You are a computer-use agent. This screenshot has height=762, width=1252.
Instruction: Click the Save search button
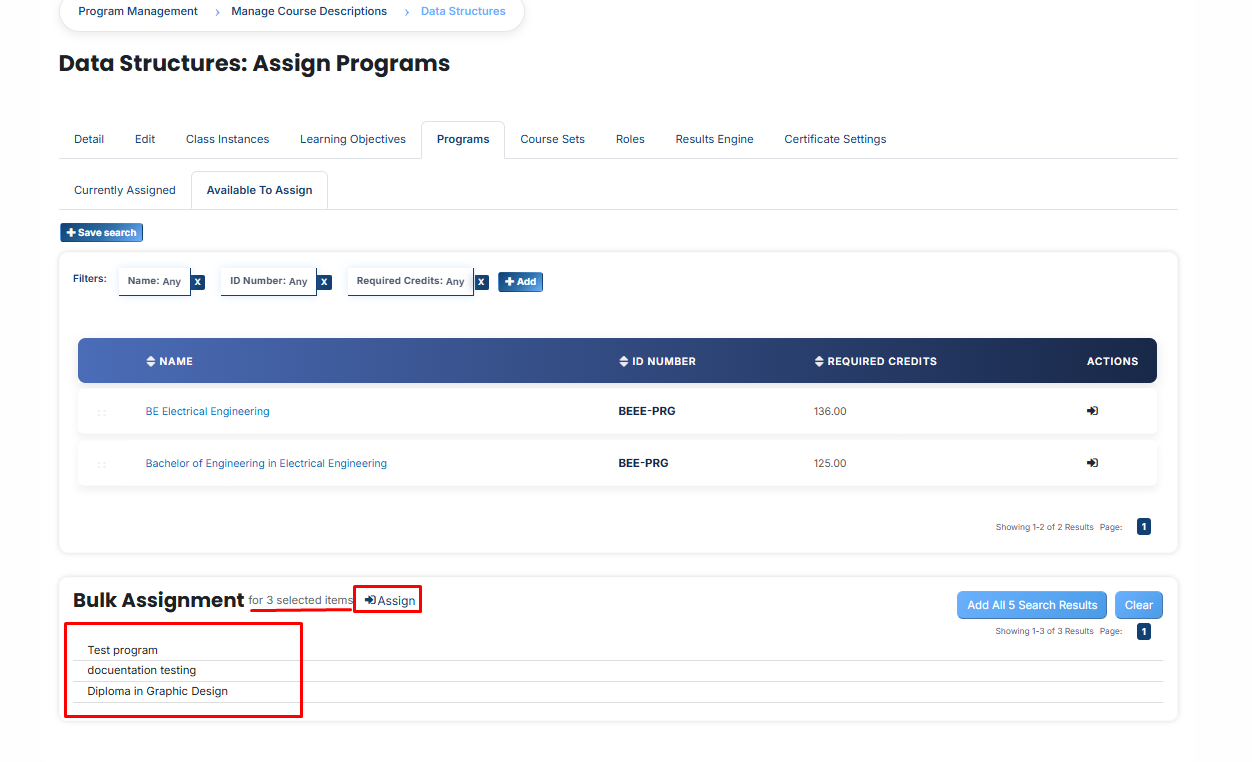[101, 233]
